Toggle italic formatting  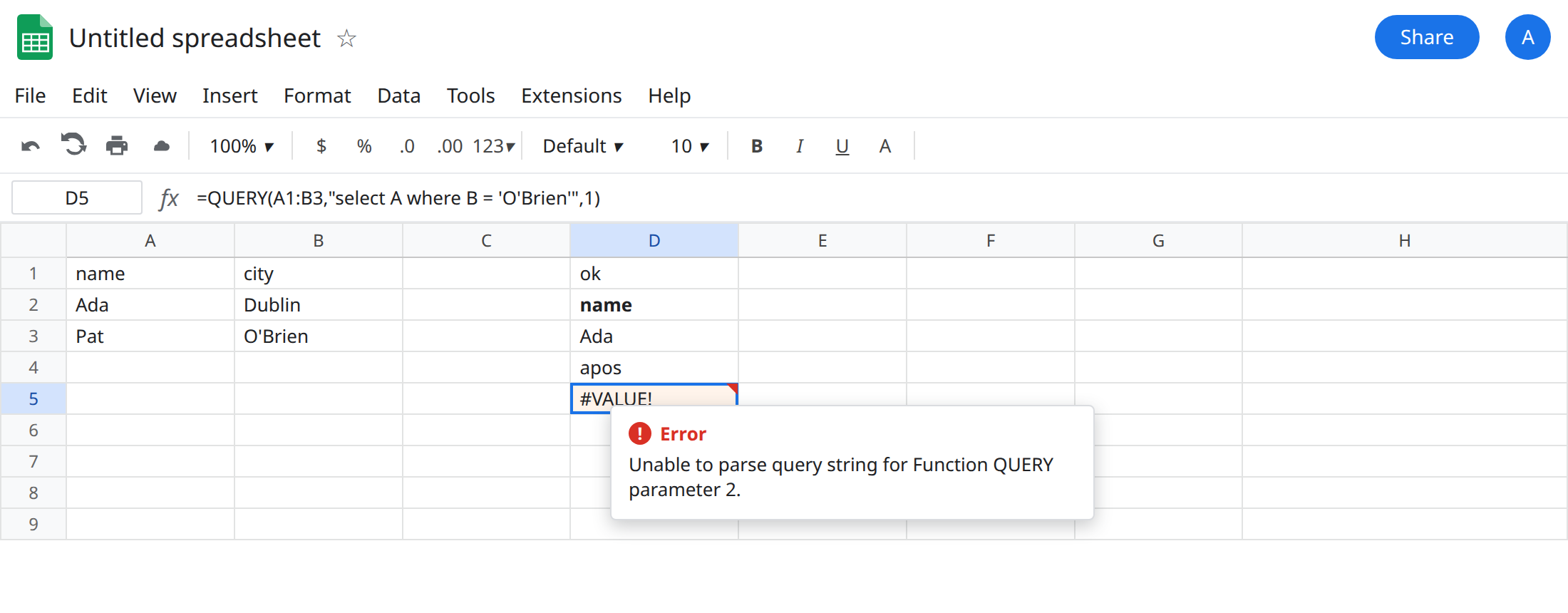point(800,146)
